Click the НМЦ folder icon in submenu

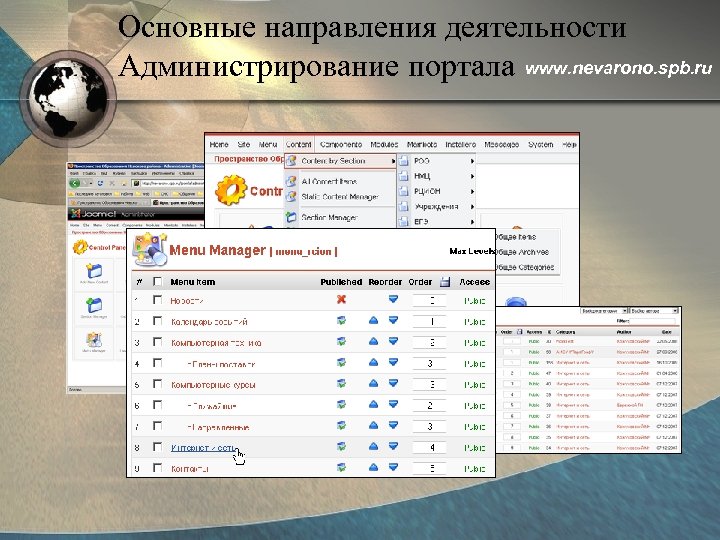point(403,176)
